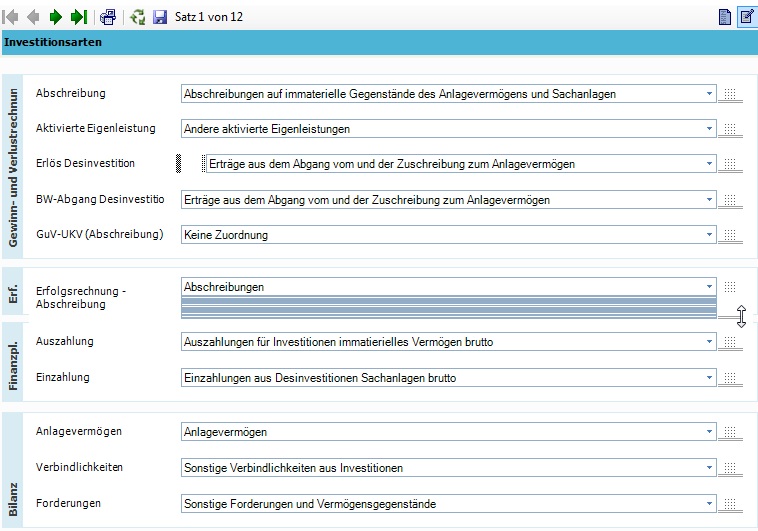
Task: Open grid selector for Abschreibung row
Action: 730,94
